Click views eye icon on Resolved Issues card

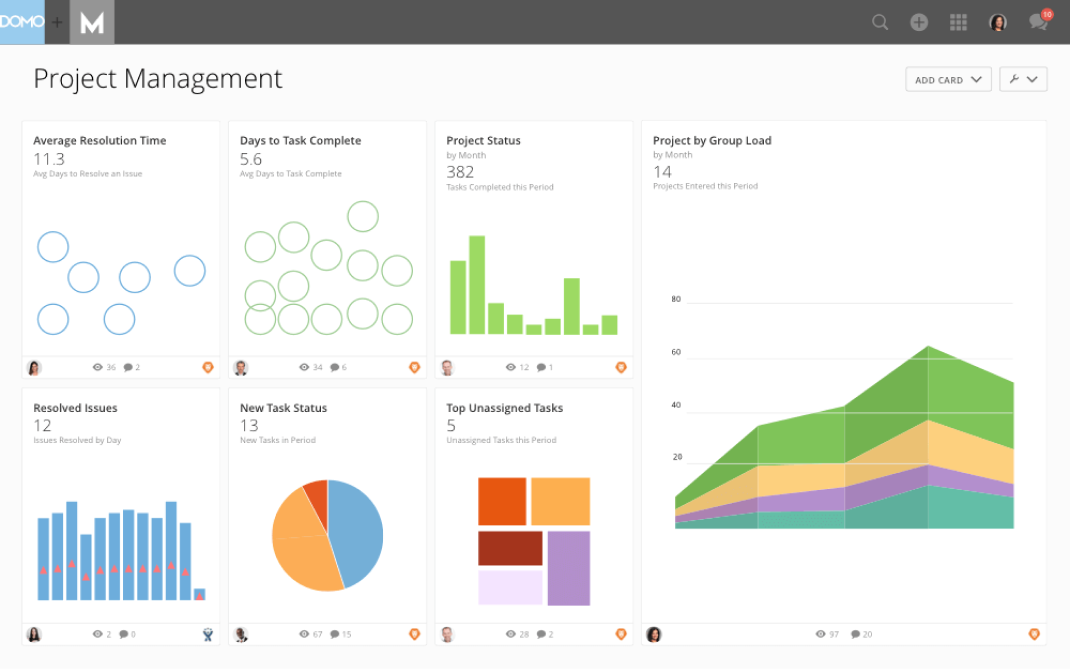coord(98,634)
